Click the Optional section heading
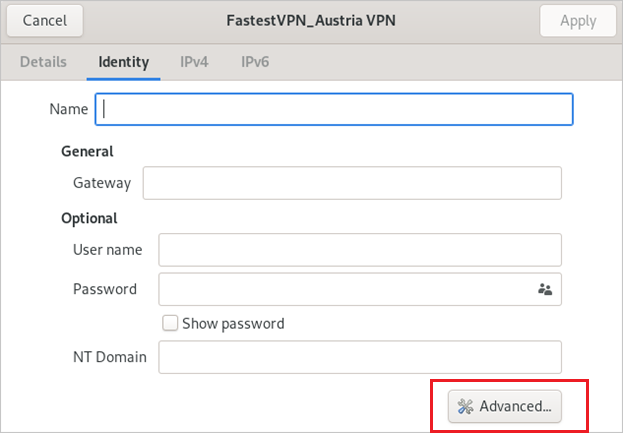The width and height of the screenshot is (623, 433). coord(89,218)
